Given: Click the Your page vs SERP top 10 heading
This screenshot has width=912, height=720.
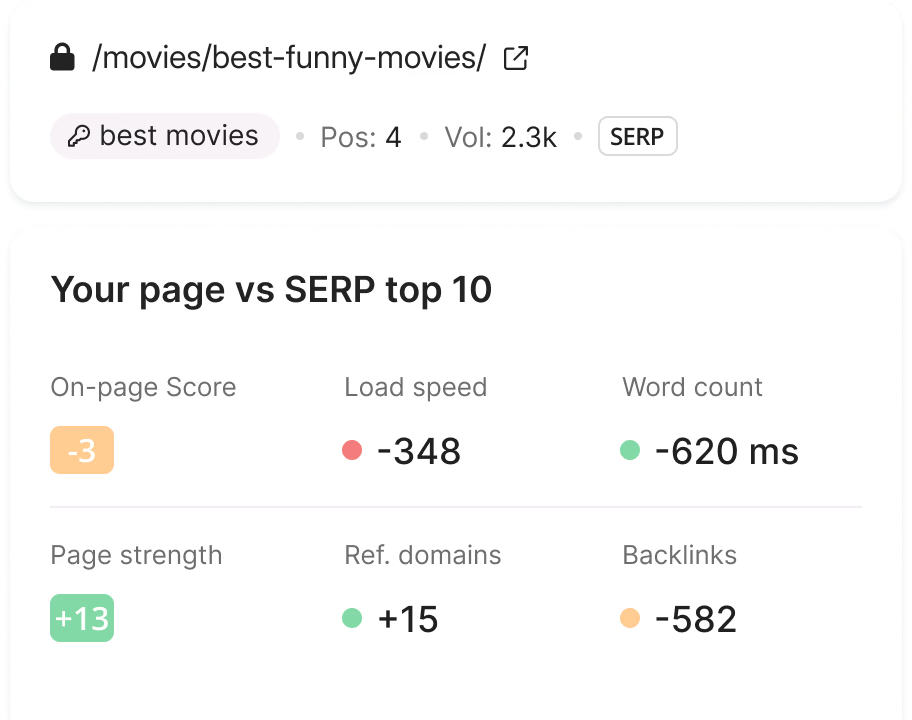Looking at the screenshot, I should [271, 290].
